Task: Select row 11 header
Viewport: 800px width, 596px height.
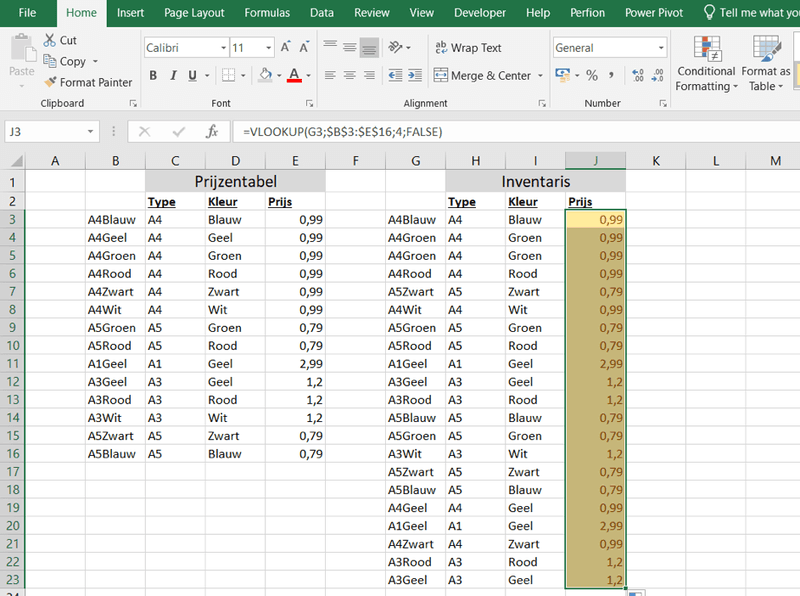Action: (x=13, y=364)
